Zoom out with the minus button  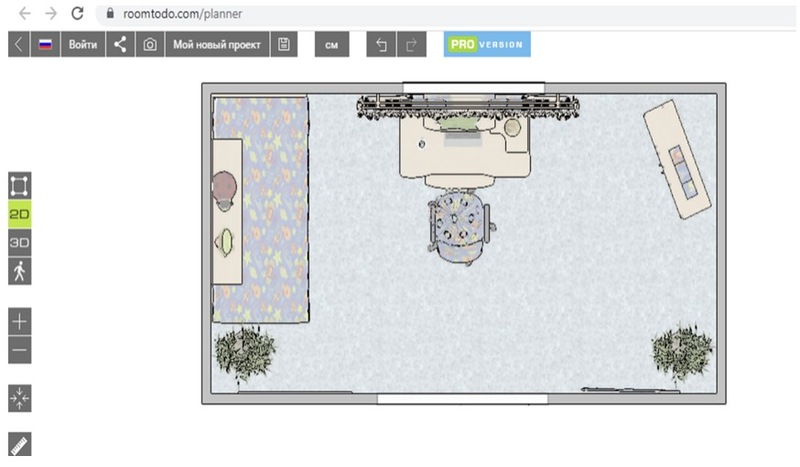(x=19, y=350)
